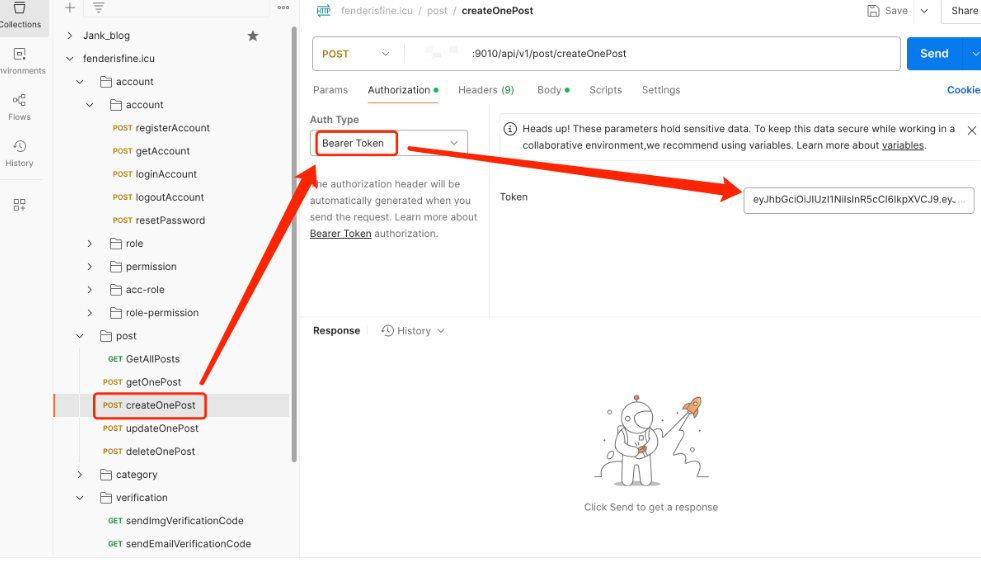Dismiss the Heads up banner with the X
The width and height of the screenshot is (981, 562).
[x=970, y=129]
